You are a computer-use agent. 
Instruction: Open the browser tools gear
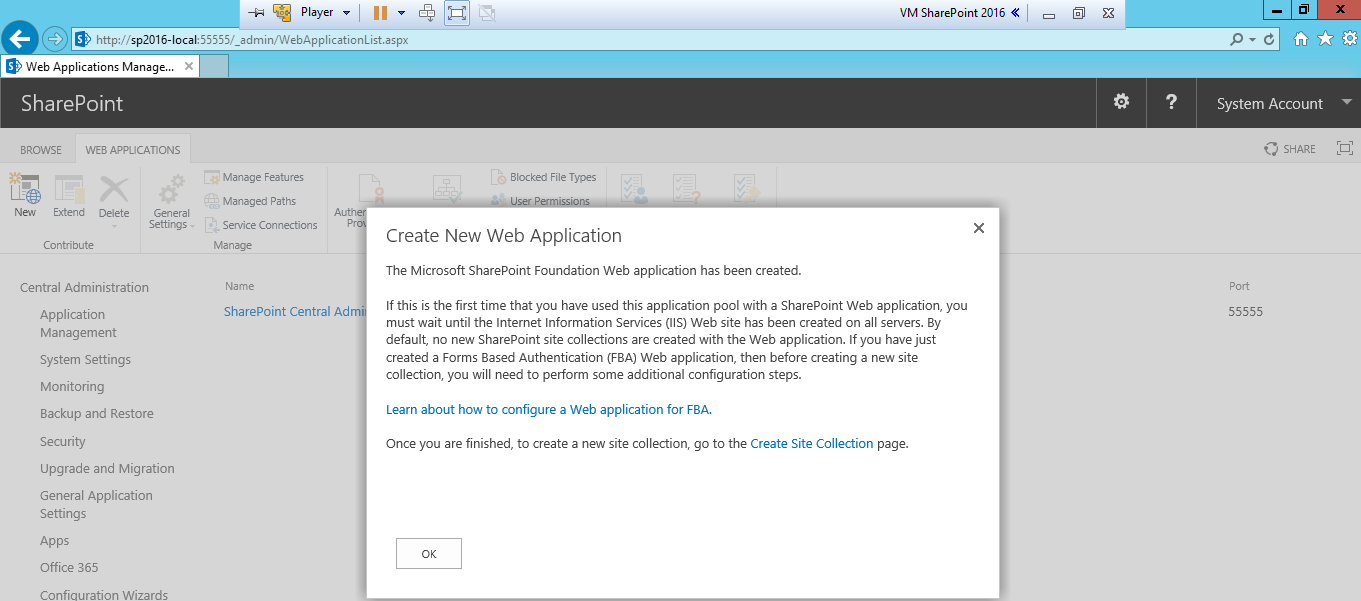click(1350, 39)
